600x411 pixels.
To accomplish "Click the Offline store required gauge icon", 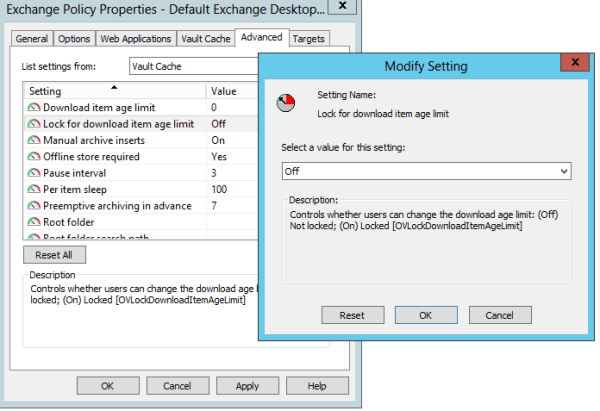I will 33,157.
